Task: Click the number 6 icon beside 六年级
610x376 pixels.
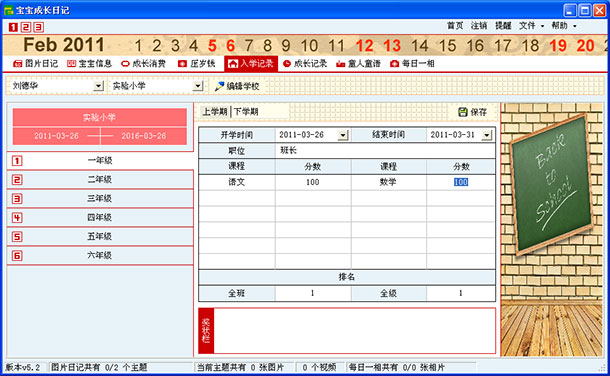Action: pyautogui.click(x=17, y=256)
